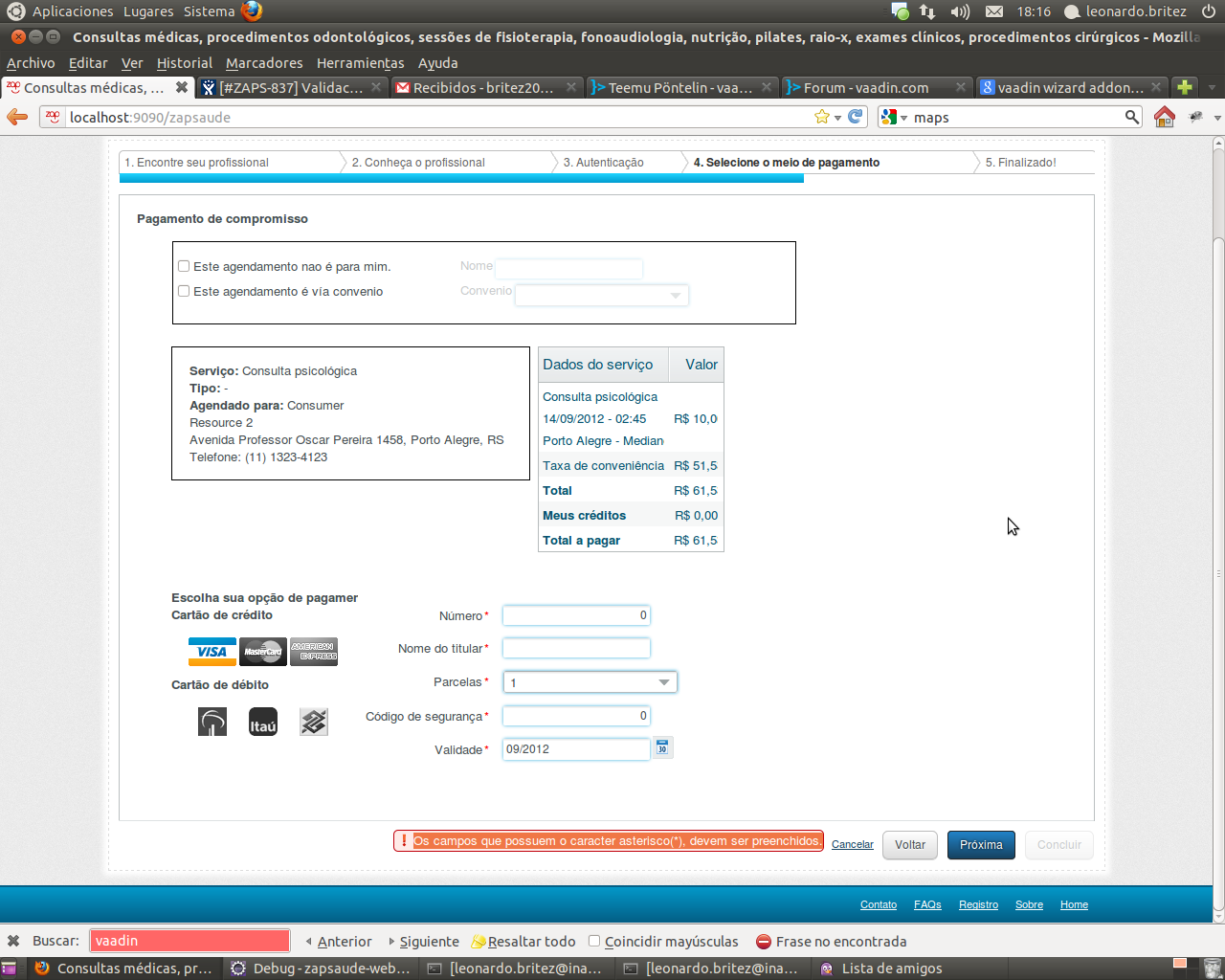This screenshot has height=980, width=1225.
Task: Expand the Convenio combo box
Action: click(675, 296)
